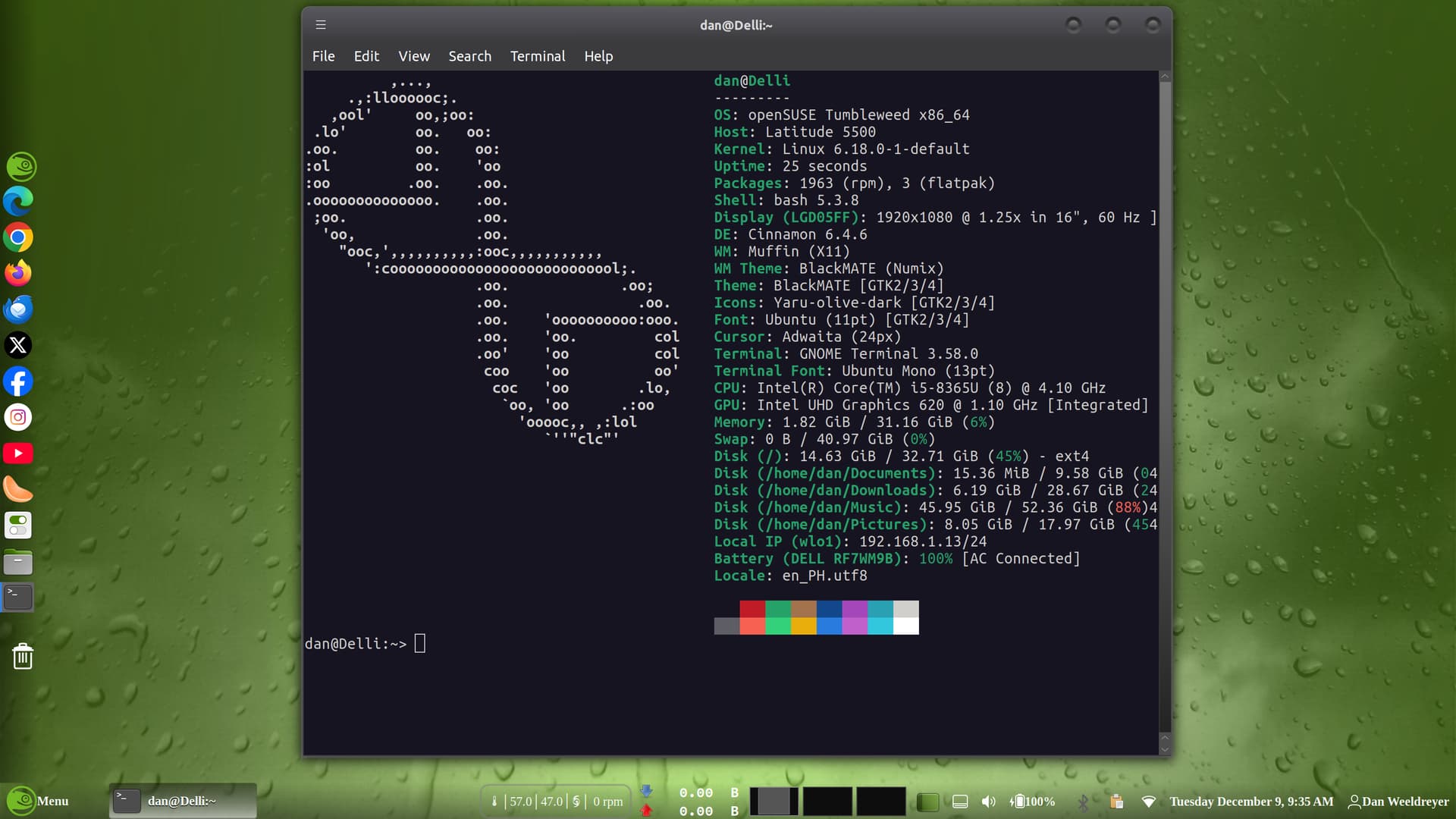
Task: Click the Wi-Fi network tray icon
Action: [1149, 802]
